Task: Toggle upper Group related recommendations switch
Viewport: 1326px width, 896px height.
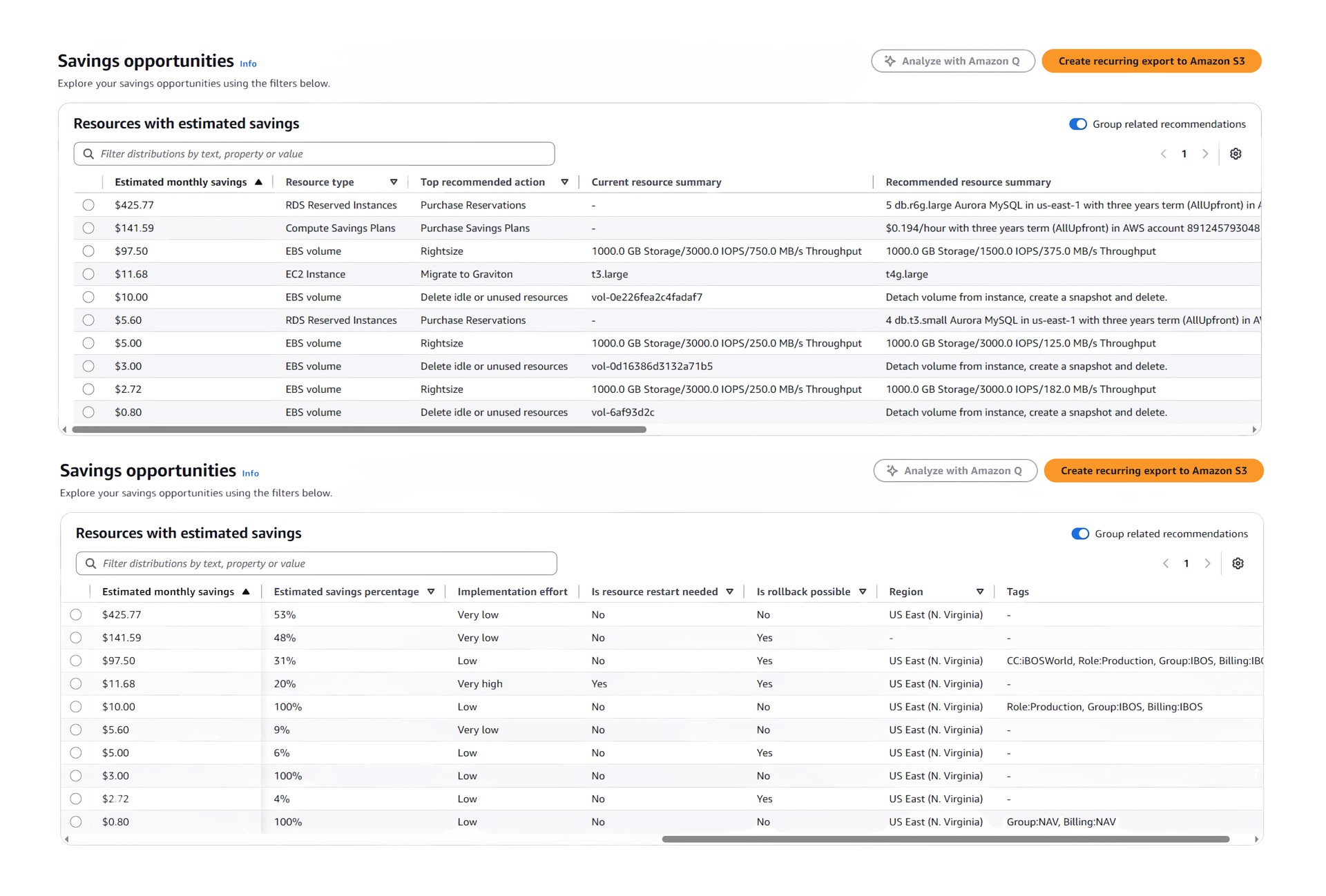Action: (1077, 124)
